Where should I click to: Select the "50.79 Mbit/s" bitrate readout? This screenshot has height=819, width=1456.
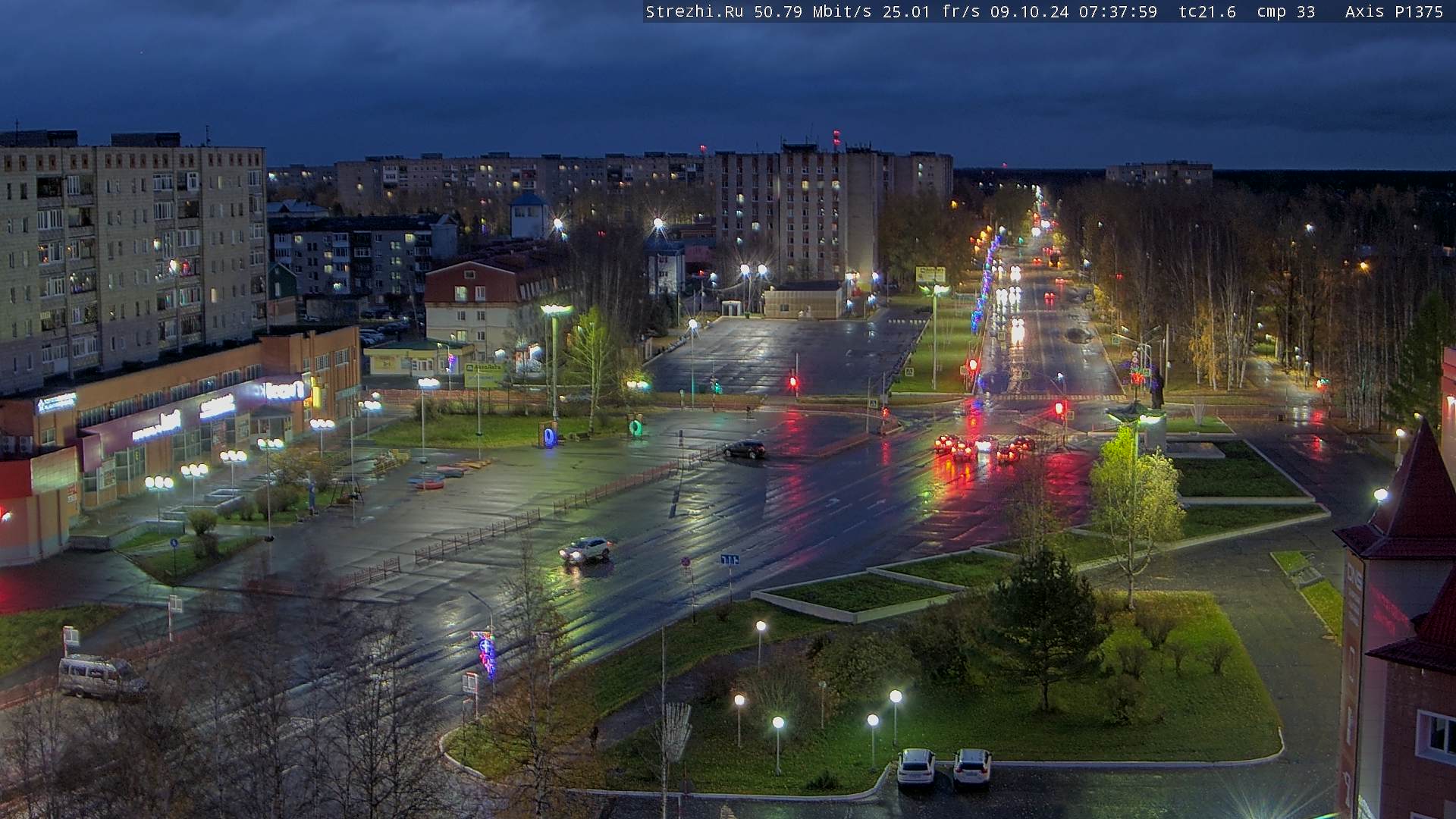point(813,11)
